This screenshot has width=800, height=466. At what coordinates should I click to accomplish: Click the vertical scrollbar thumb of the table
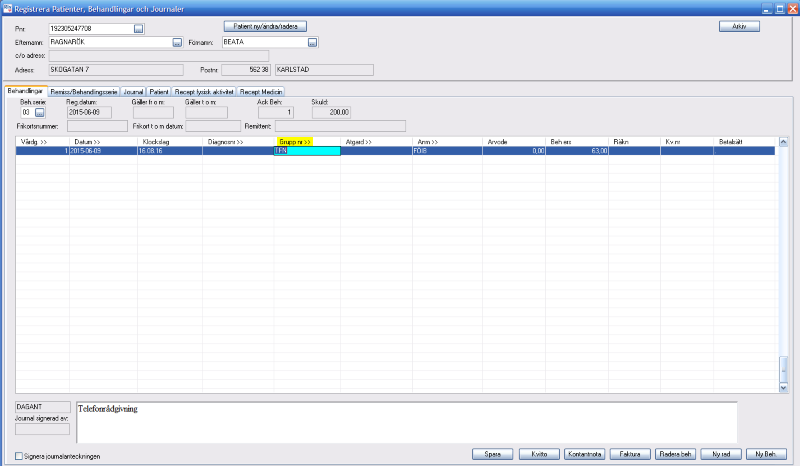784,370
